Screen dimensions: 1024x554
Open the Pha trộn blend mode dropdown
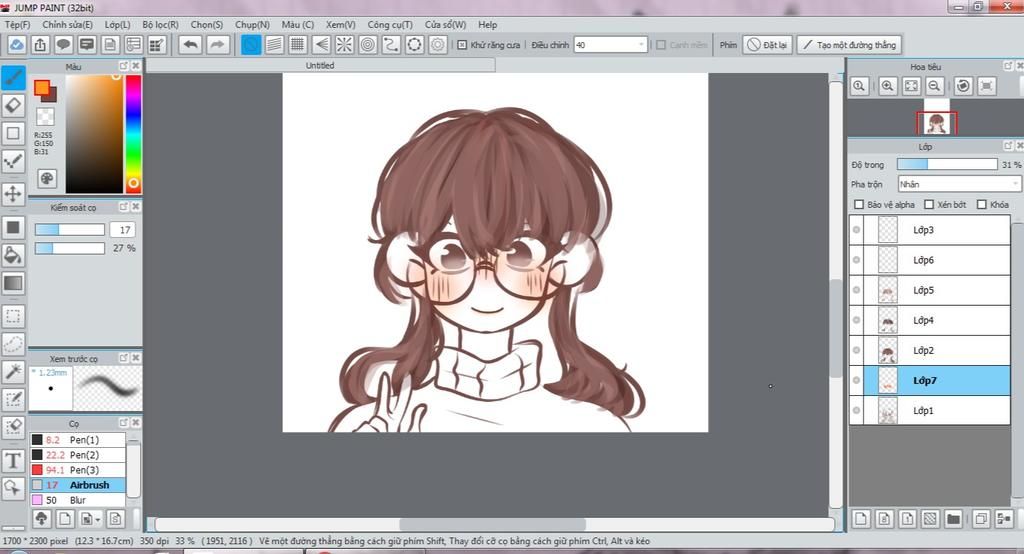(958, 184)
